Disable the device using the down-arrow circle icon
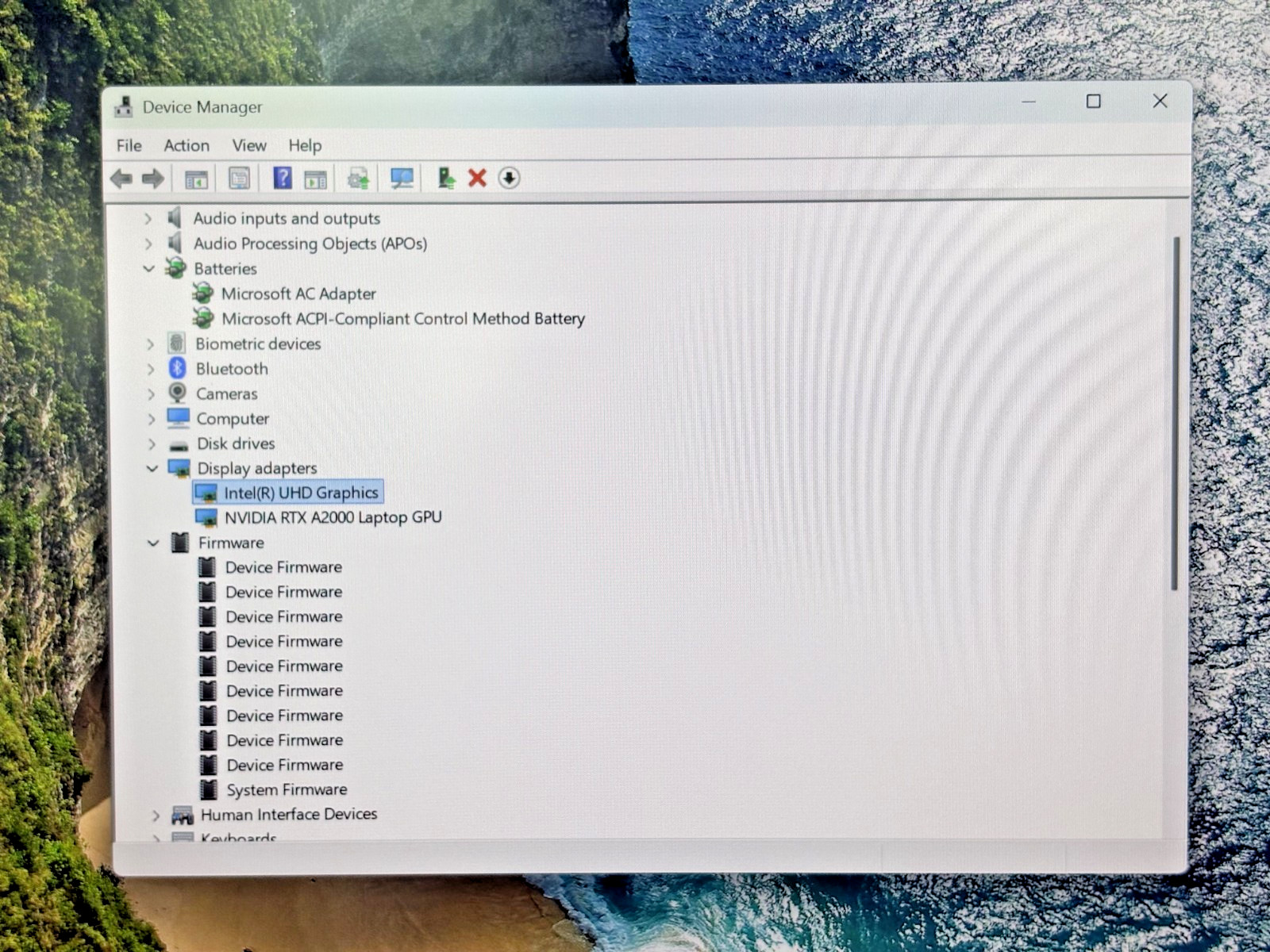This screenshot has height=952, width=1270. pos(509,178)
